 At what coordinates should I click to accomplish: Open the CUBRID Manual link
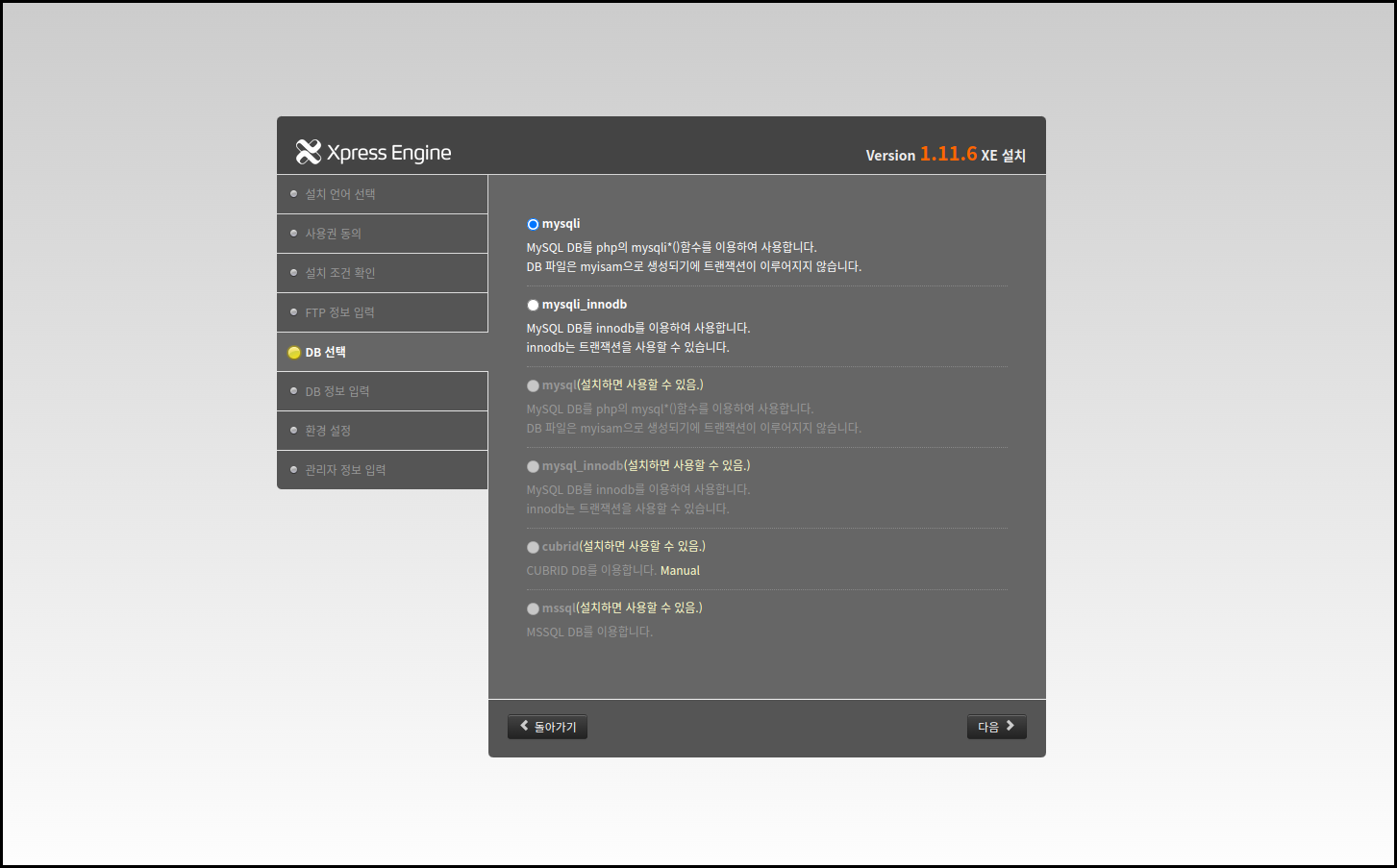[680, 570]
